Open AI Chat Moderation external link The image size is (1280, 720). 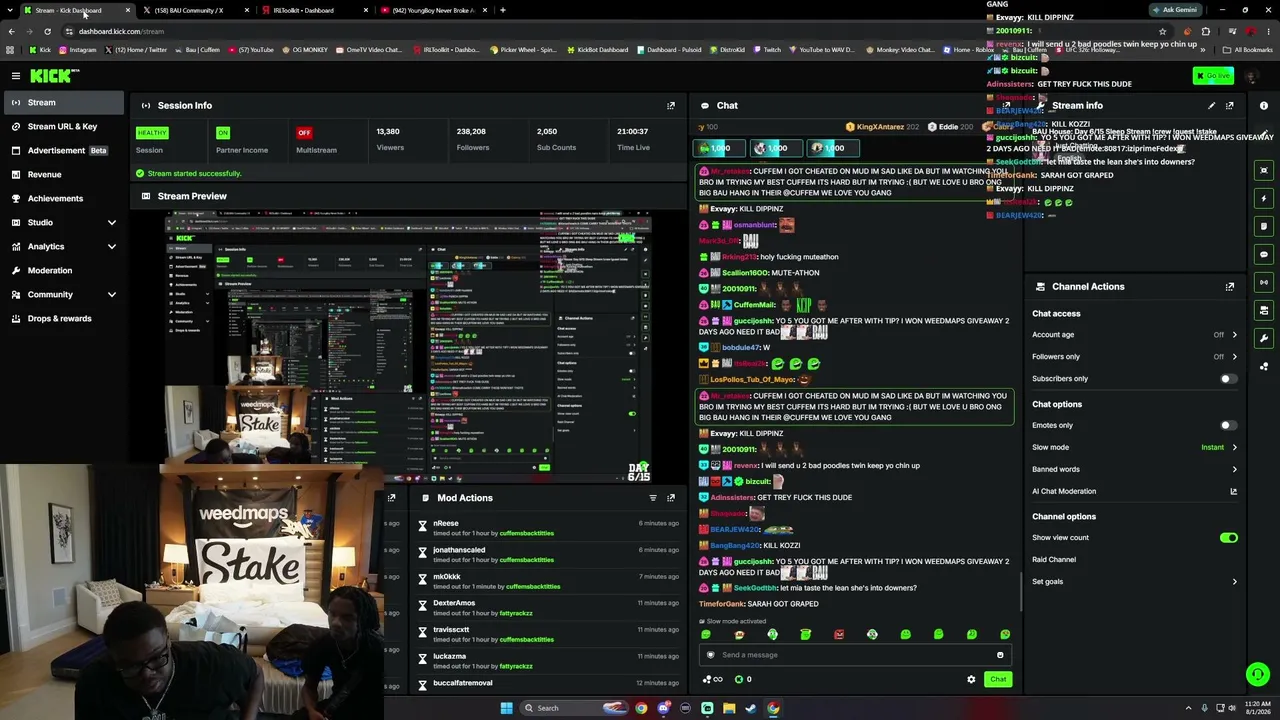click(x=1233, y=491)
